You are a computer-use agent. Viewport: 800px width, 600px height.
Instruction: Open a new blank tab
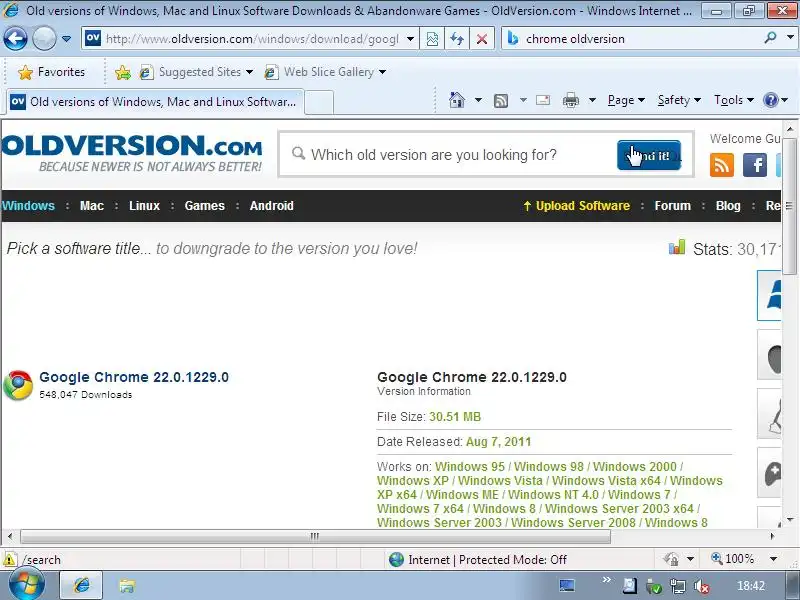pyautogui.click(x=319, y=103)
